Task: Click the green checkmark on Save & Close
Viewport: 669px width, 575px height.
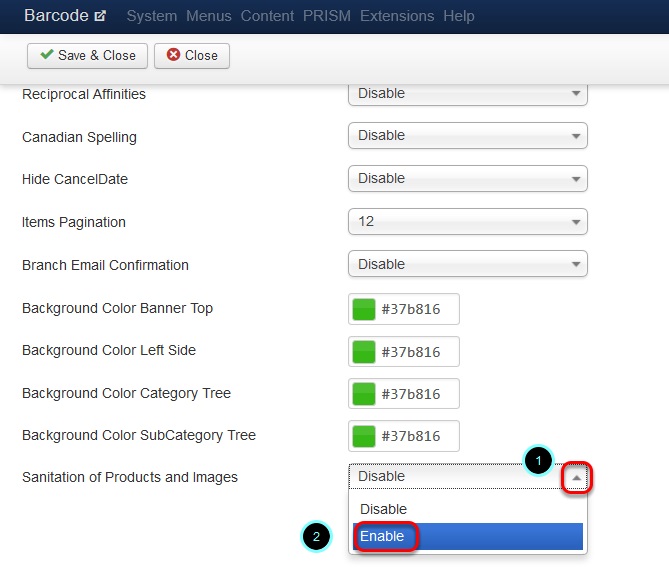Action: click(x=47, y=54)
